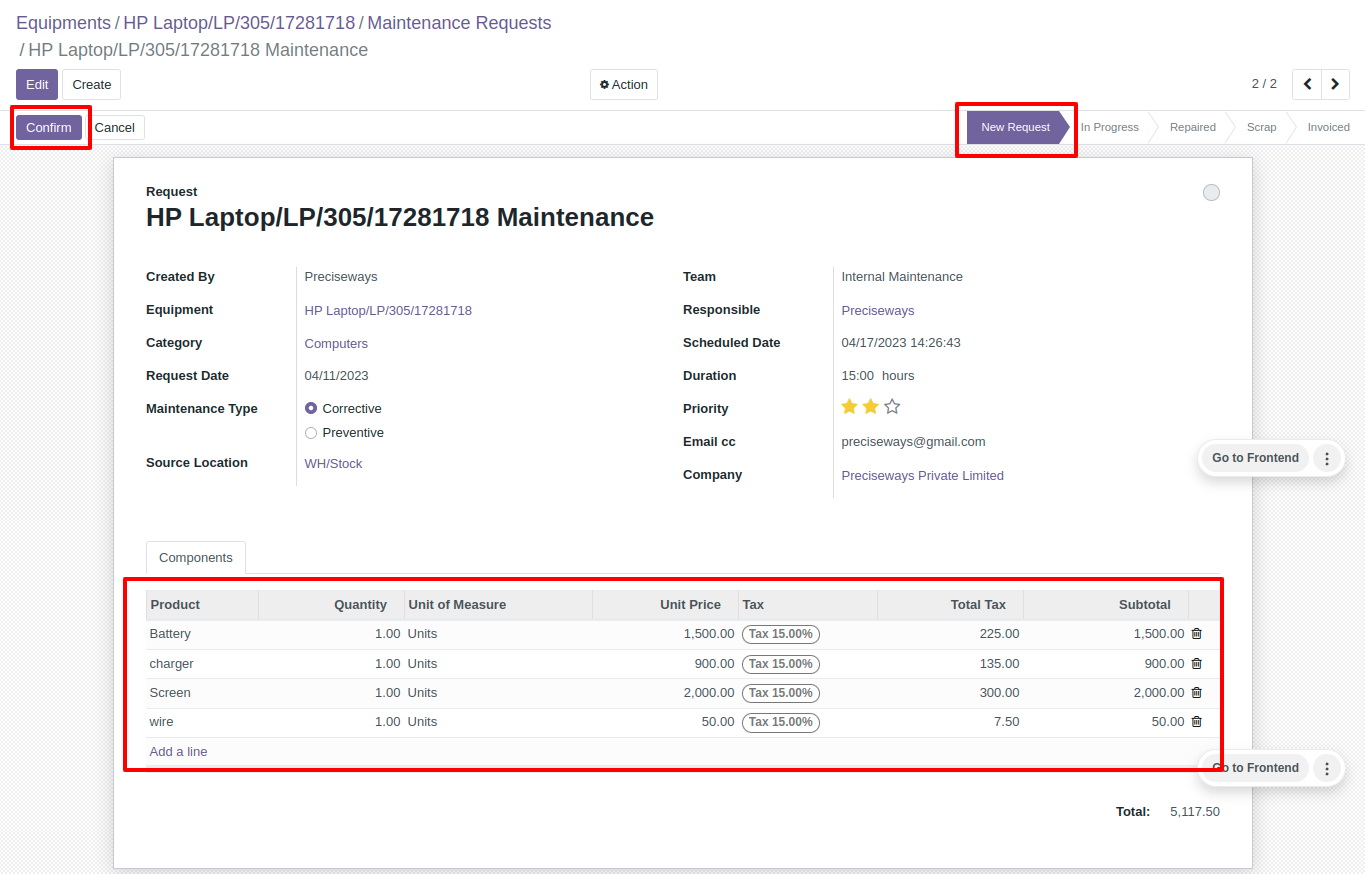Image resolution: width=1365 pixels, height=874 pixels.
Task: Select the Corrective maintenance type
Action: pos(311,409)
